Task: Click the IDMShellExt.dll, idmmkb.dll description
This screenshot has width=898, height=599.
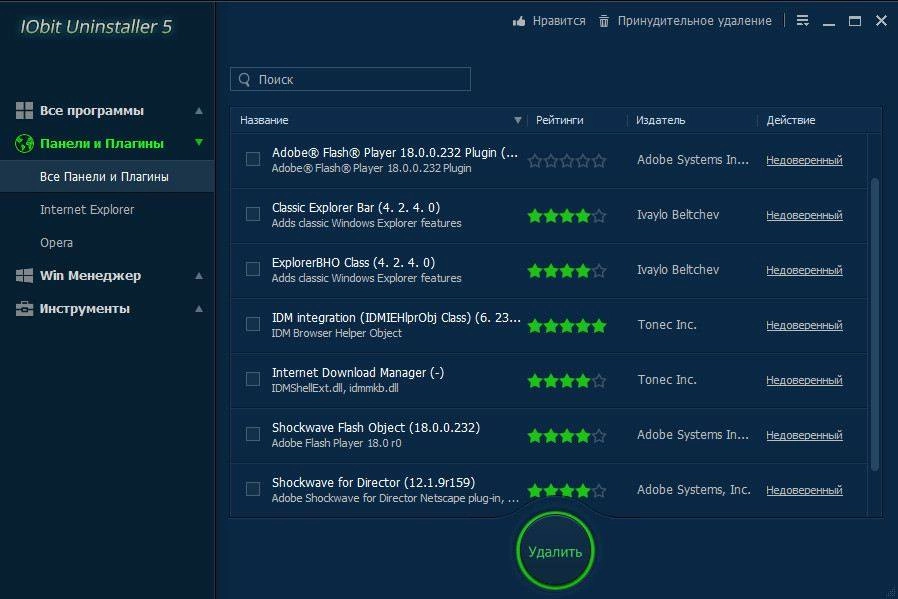Action: pos(335,388)
